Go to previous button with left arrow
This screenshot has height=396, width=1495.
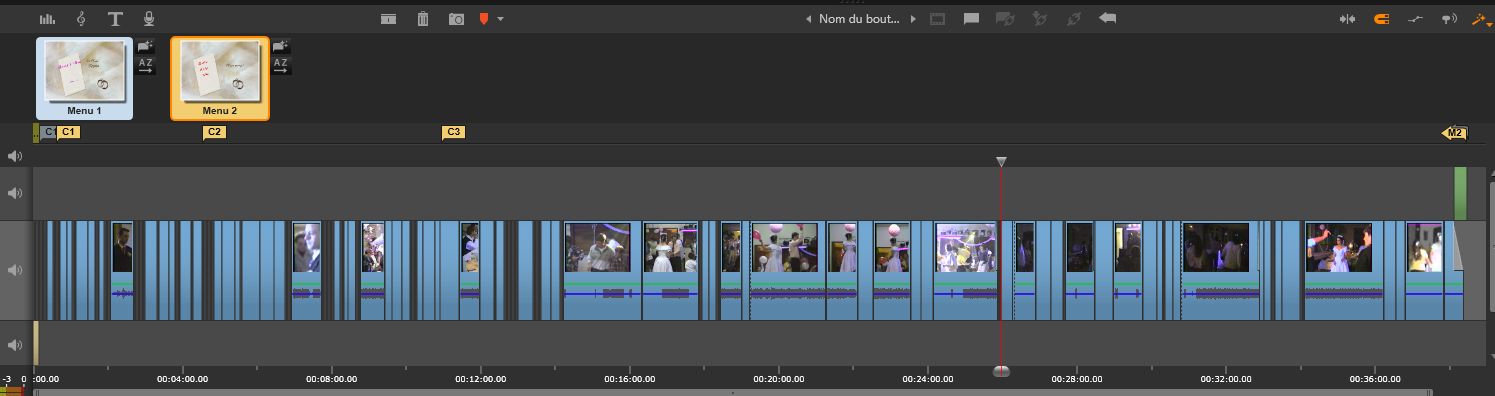pyautogui.click(x=809, y=19)
